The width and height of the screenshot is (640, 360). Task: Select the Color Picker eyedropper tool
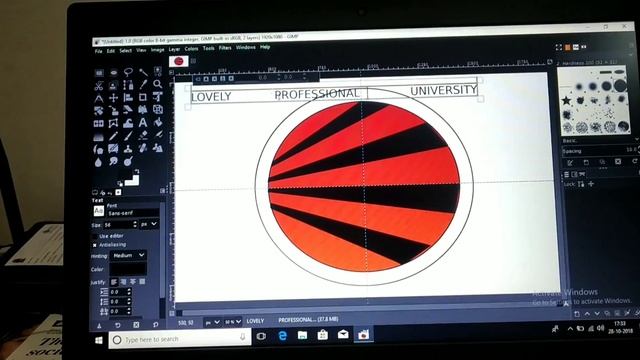click(143, 84)
